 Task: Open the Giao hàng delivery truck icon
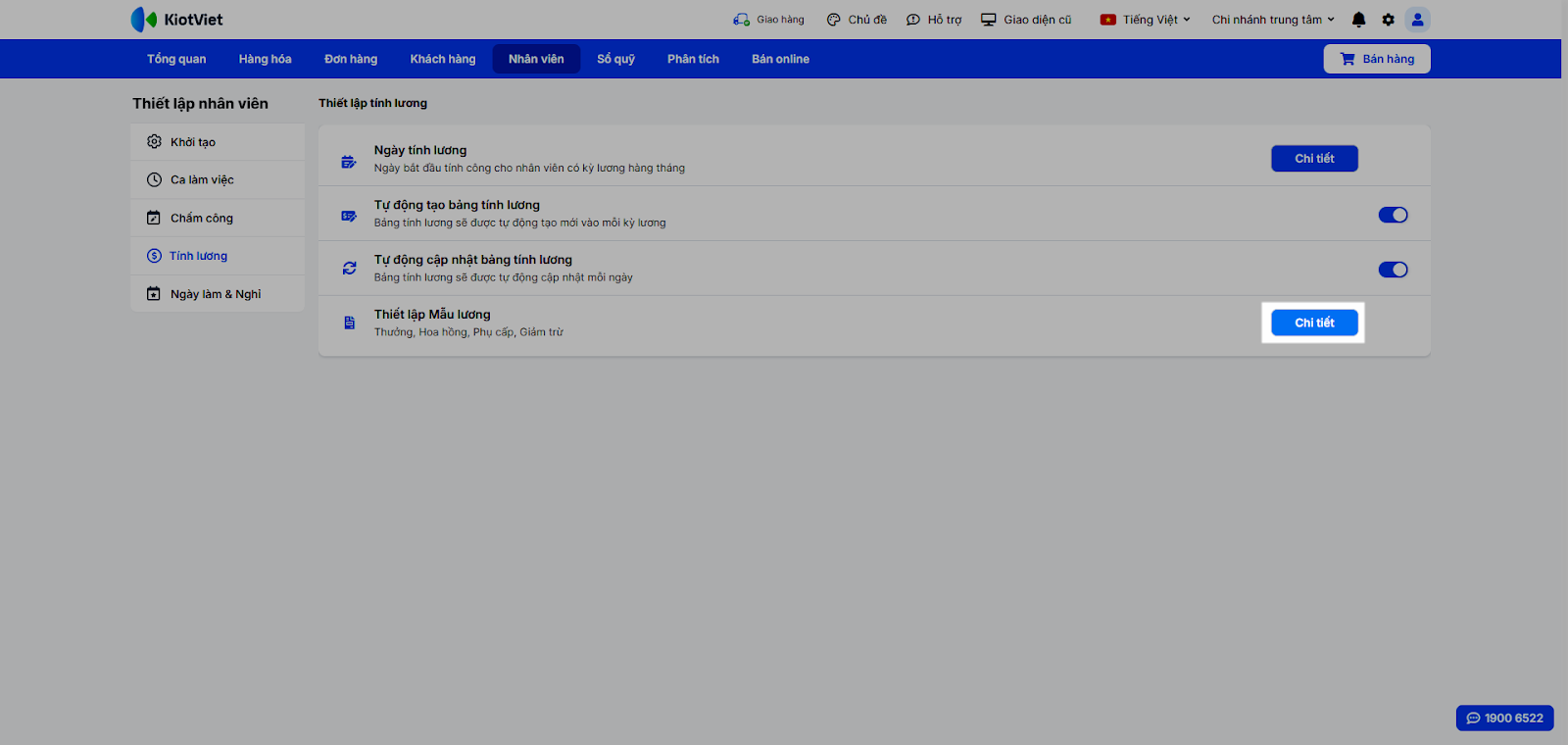tap(741, 20)
